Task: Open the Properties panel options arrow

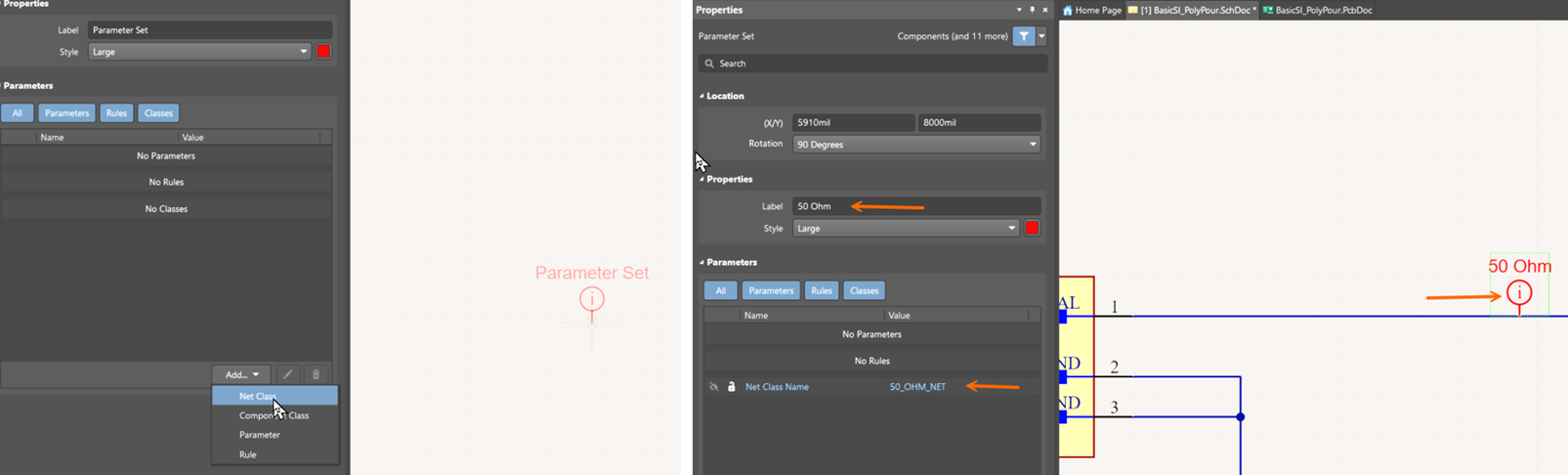Action: click(x=1019, y=10)
